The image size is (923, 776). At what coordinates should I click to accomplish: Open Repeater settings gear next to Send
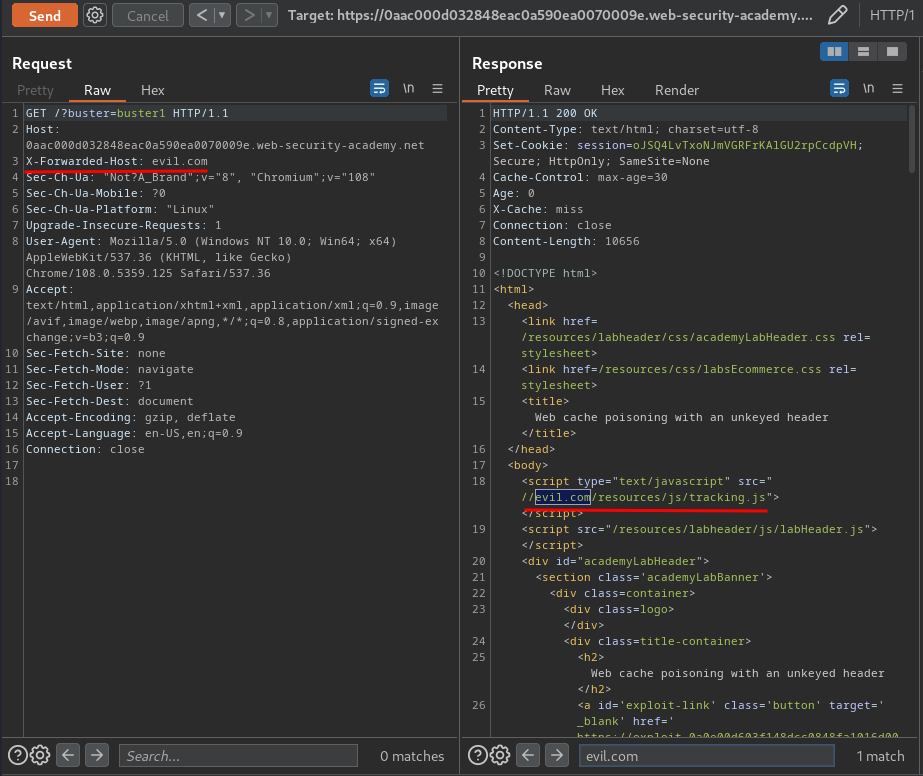point(95,15)
